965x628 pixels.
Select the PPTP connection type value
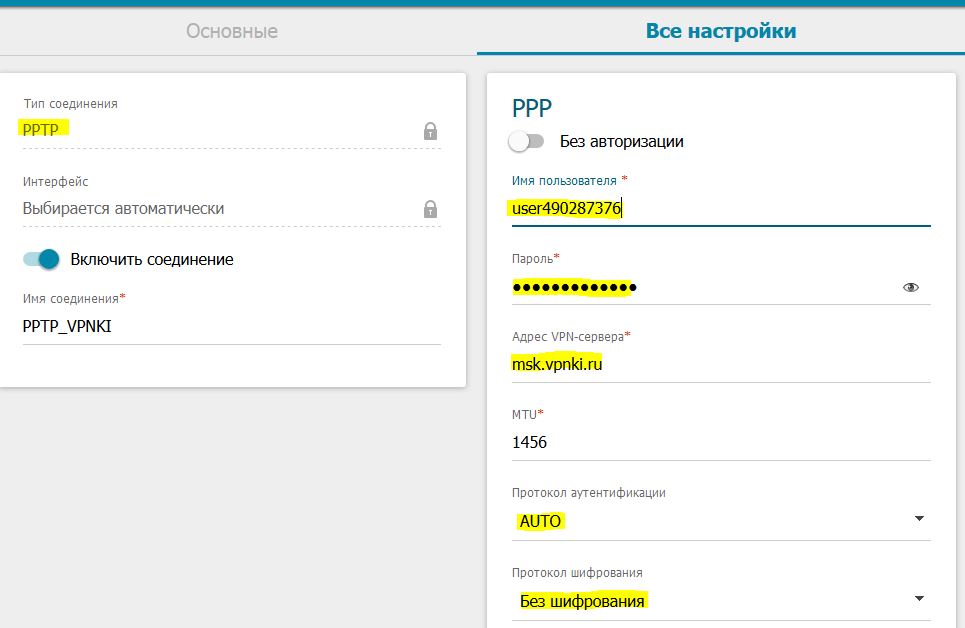[x=41, y=130]
